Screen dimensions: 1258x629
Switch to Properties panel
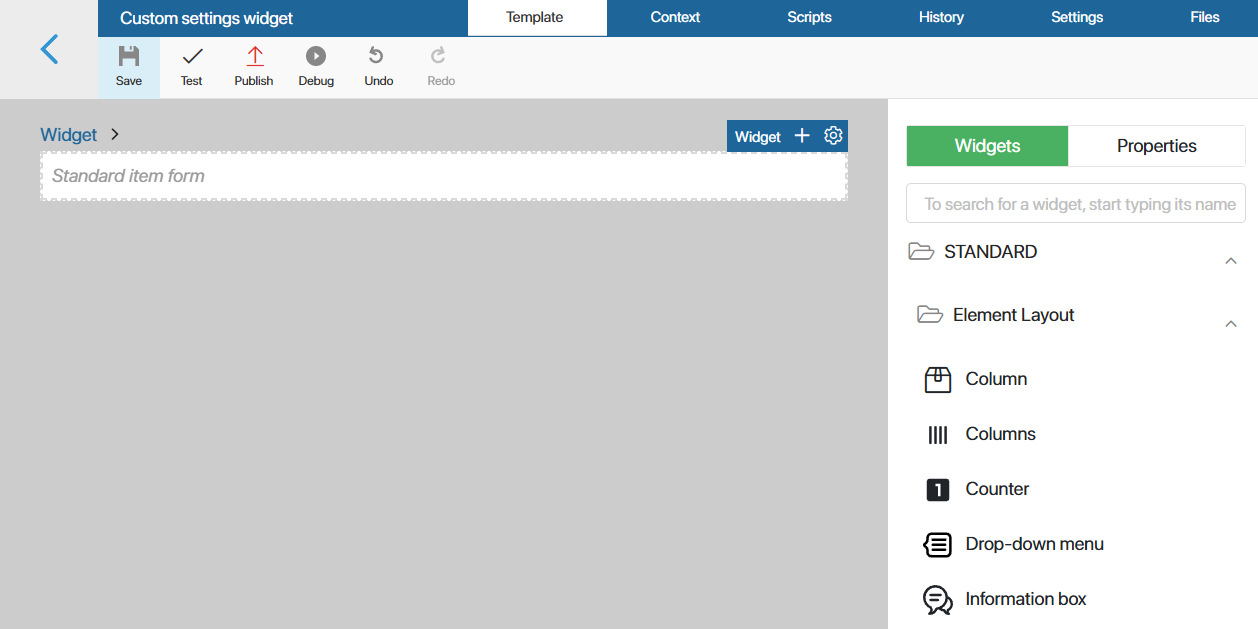tap(1157, 146)
